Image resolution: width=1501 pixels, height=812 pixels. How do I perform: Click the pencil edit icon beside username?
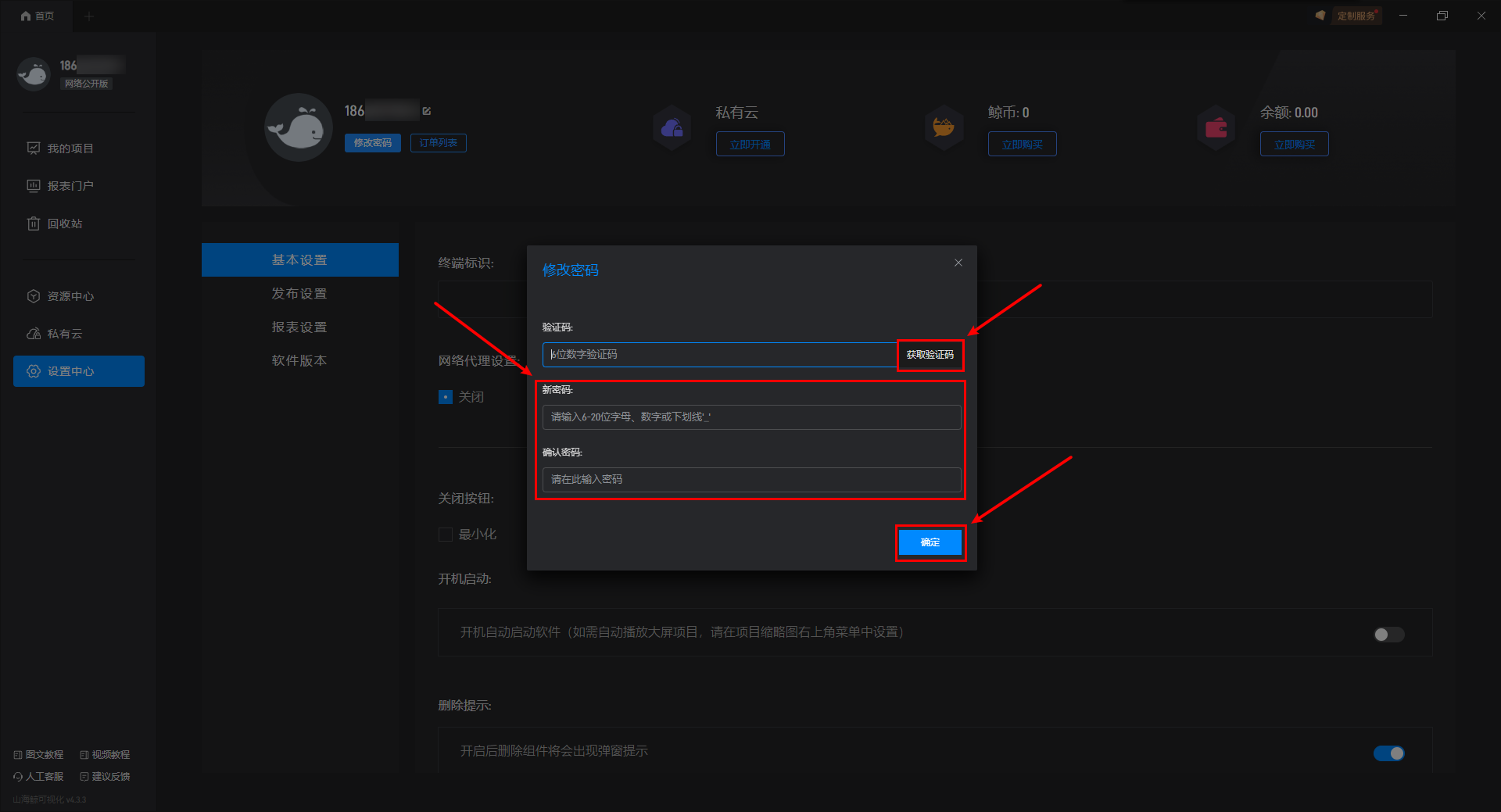click(427, 111)
